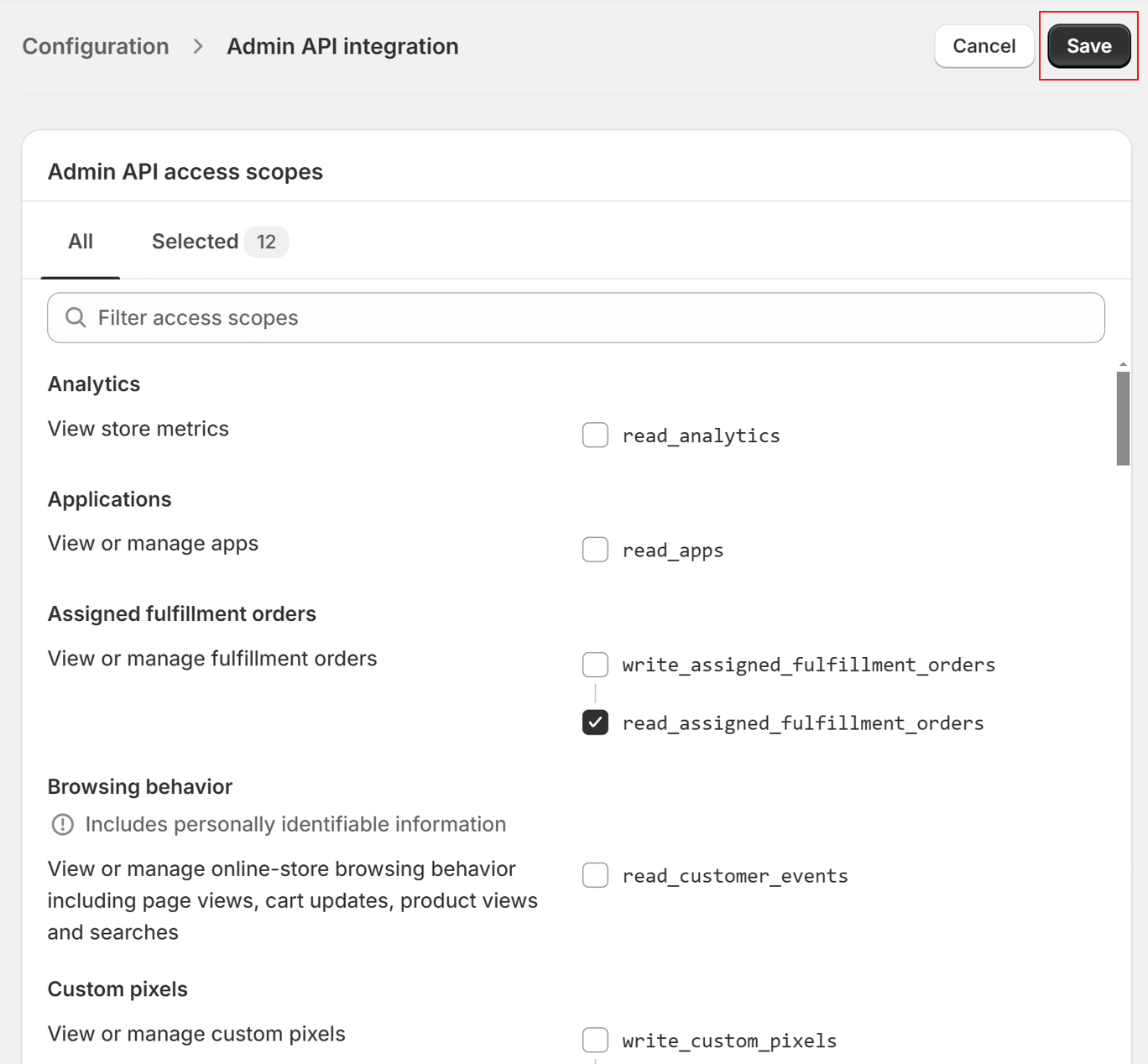Open the Selected 12 tab
Viewport: 1148px width, 1064px height.
[x=220, y=242]
